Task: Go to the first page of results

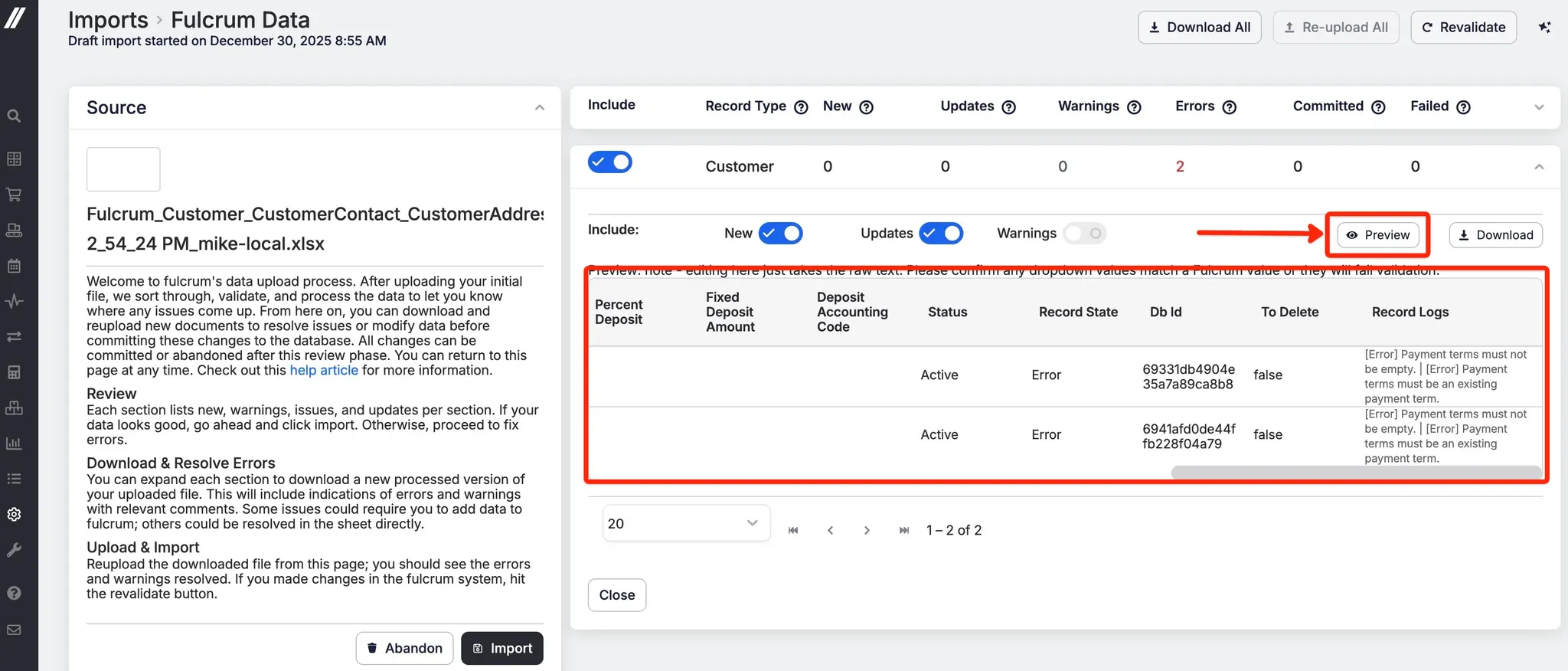Action: point(793,530)
